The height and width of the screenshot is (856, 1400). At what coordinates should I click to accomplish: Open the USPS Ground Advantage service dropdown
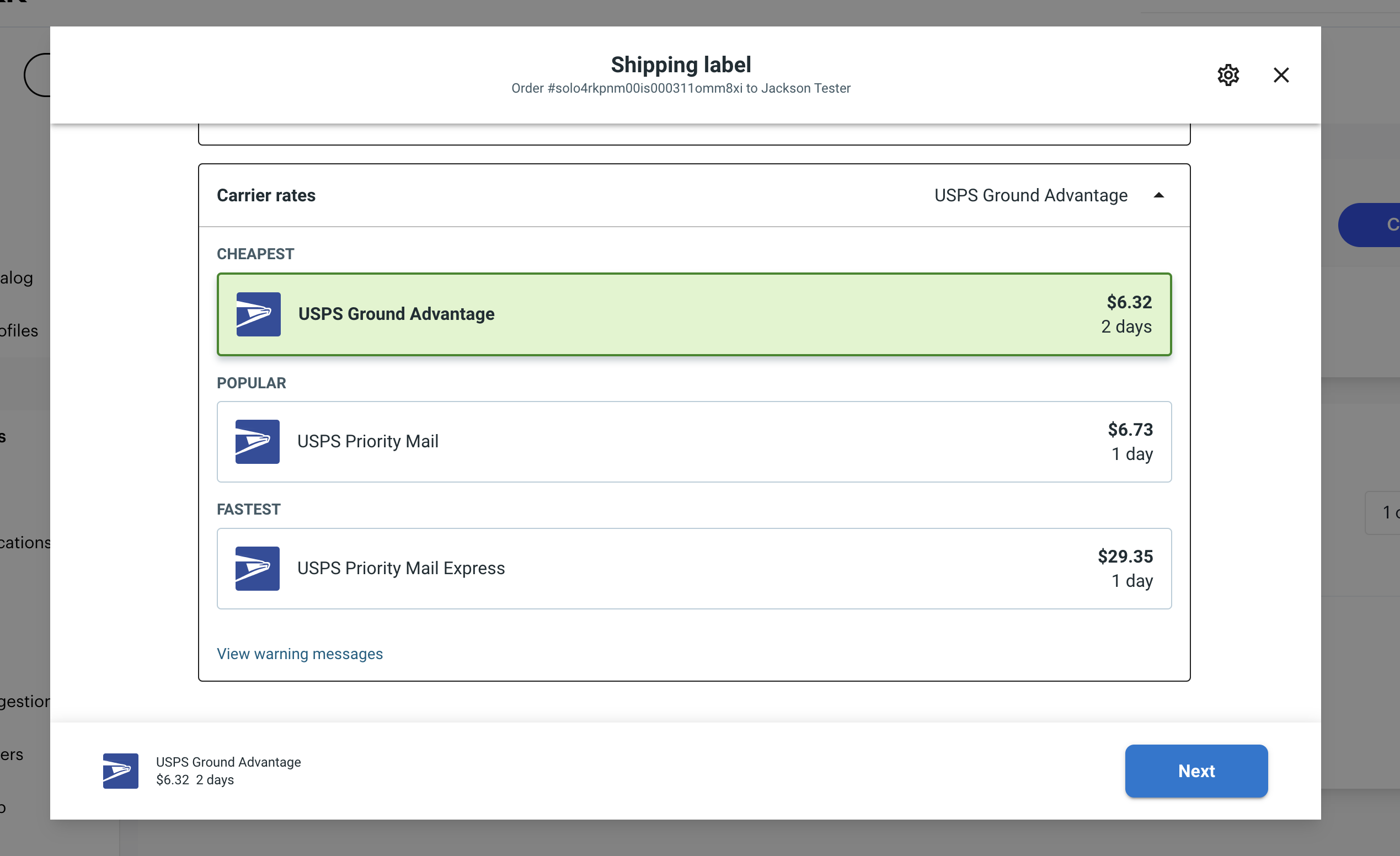(x=1030, y=195)
